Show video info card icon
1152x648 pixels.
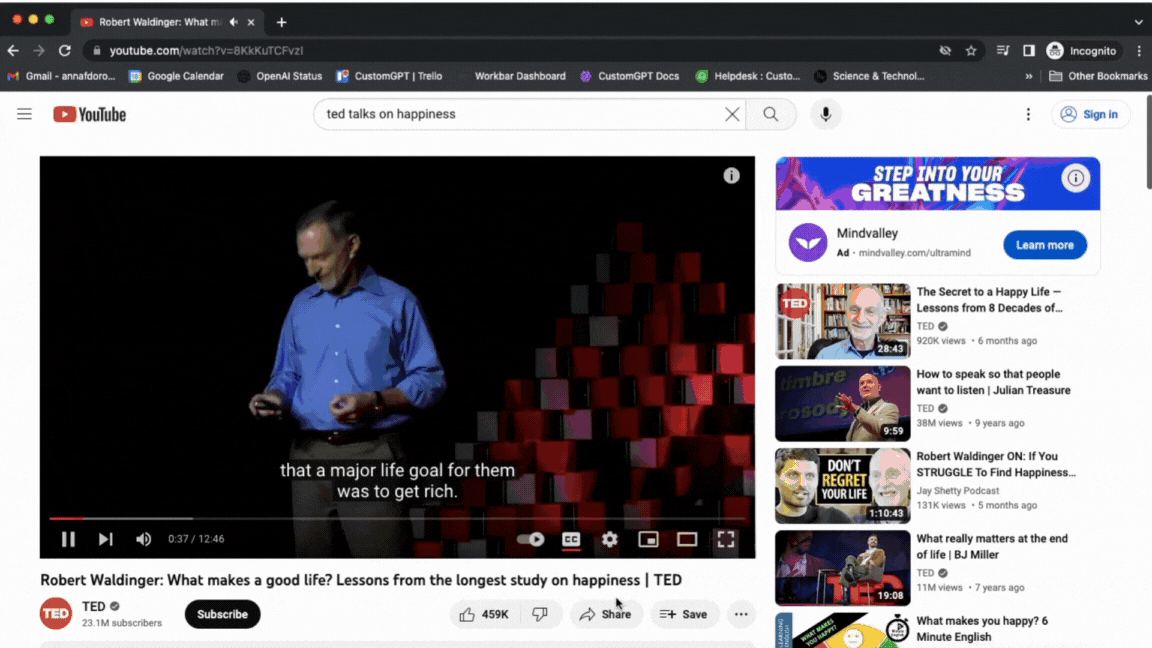click(x=731, y=176)
